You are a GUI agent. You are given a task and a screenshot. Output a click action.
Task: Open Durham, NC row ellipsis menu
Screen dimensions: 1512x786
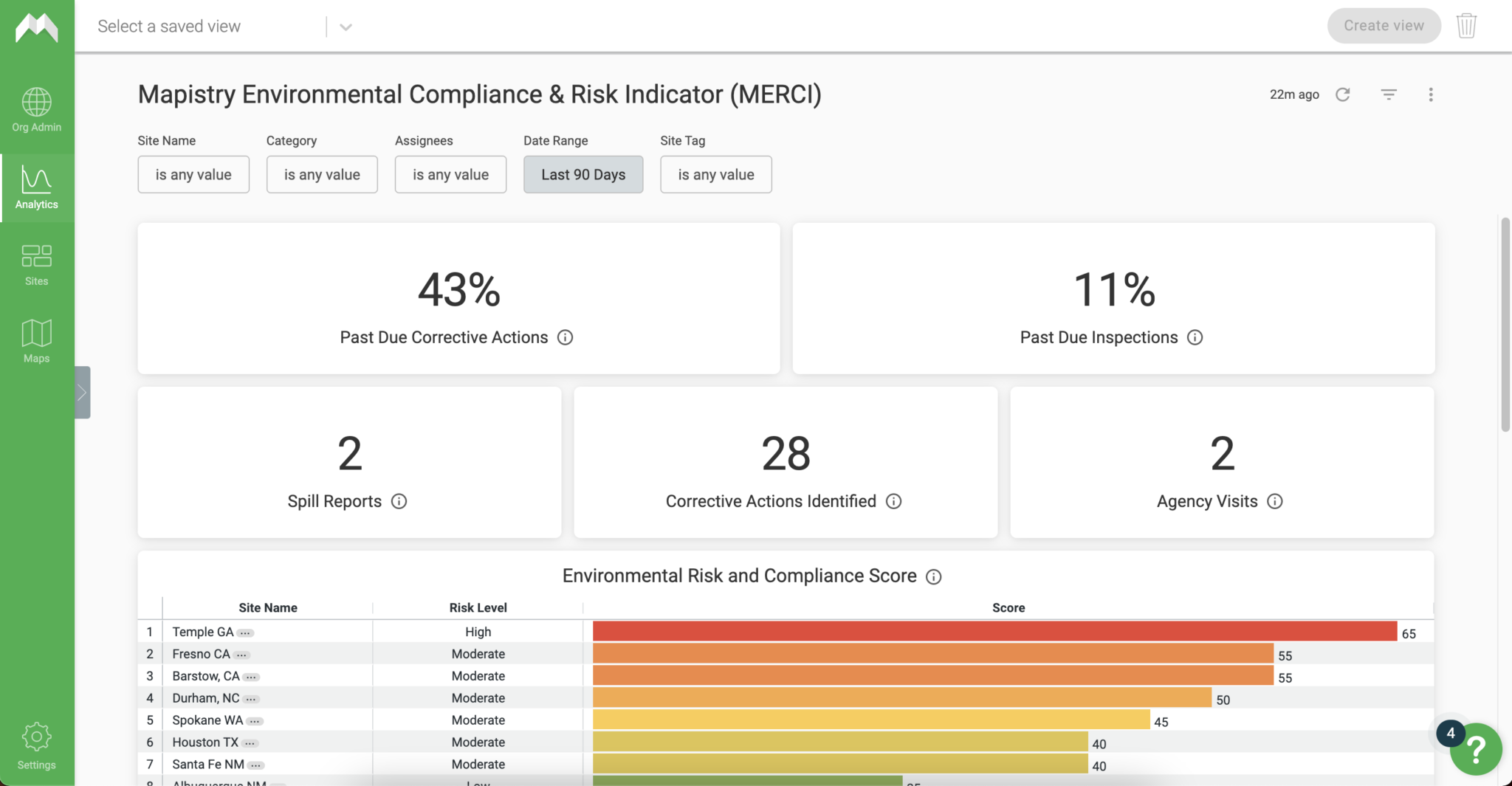(x=251, y=700)
